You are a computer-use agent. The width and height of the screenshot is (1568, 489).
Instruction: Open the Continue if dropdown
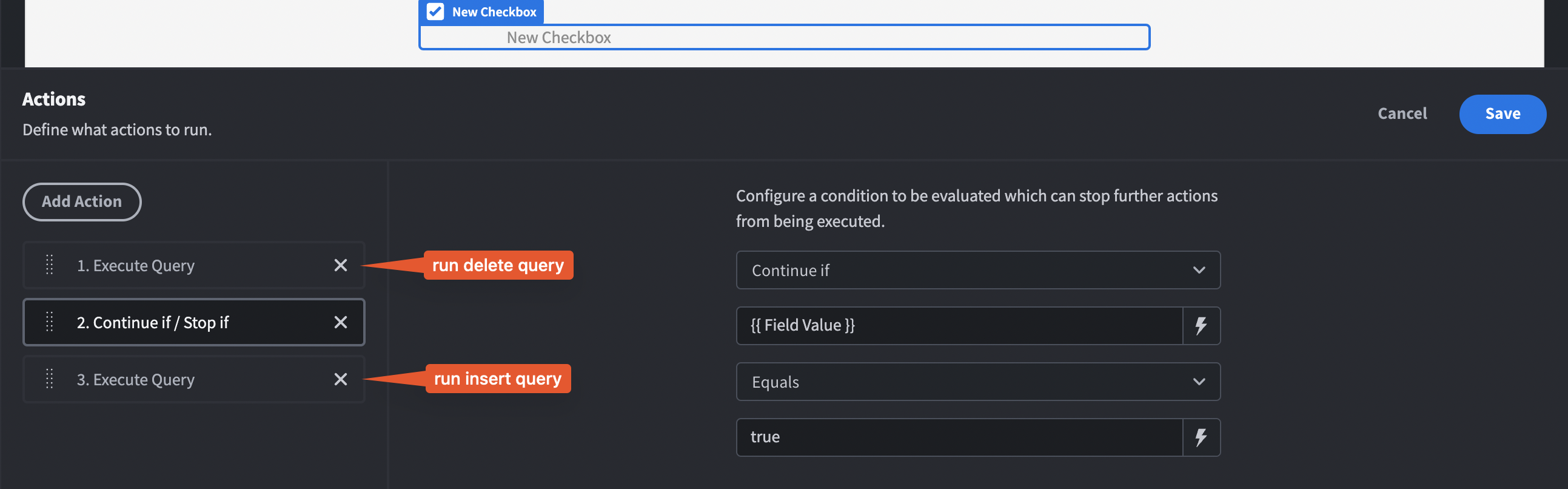click(977, 270)
